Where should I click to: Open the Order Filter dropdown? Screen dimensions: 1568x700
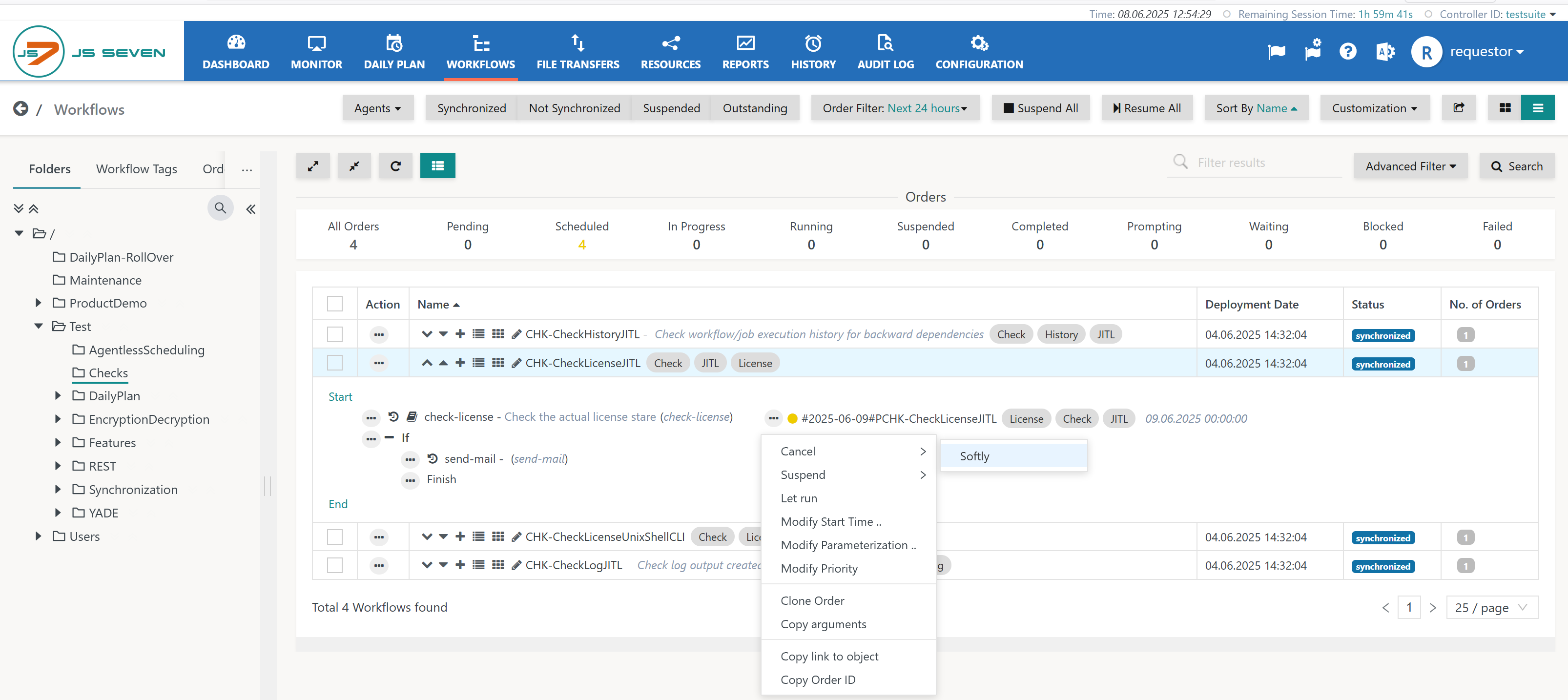point(895,108)
